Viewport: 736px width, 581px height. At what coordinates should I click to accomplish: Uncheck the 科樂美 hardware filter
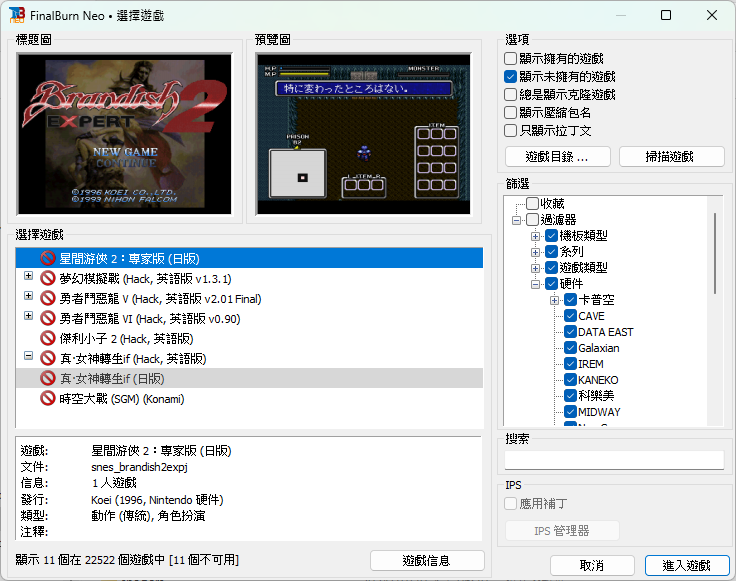(x=570, y=395)
